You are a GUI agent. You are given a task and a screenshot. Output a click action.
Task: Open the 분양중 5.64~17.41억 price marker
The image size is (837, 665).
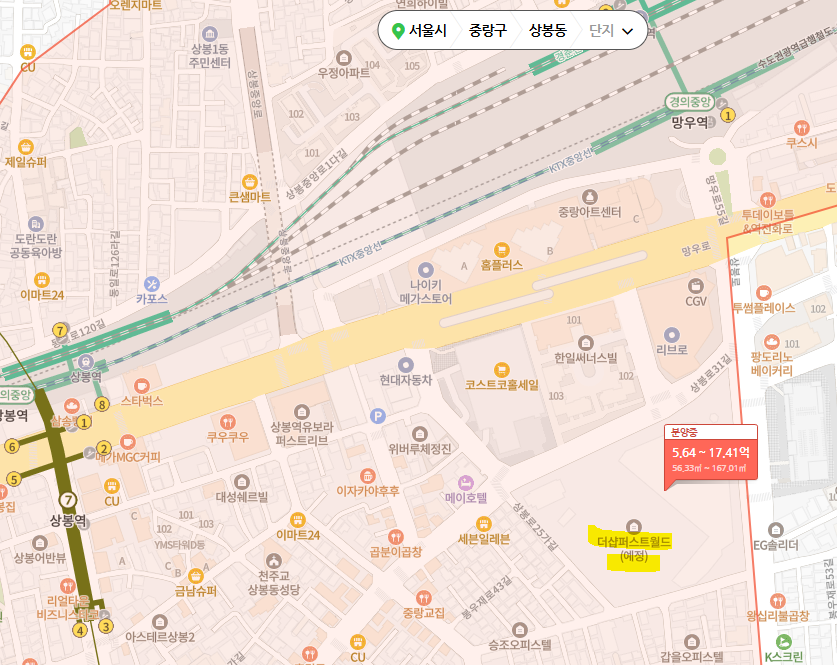[710, 453]
